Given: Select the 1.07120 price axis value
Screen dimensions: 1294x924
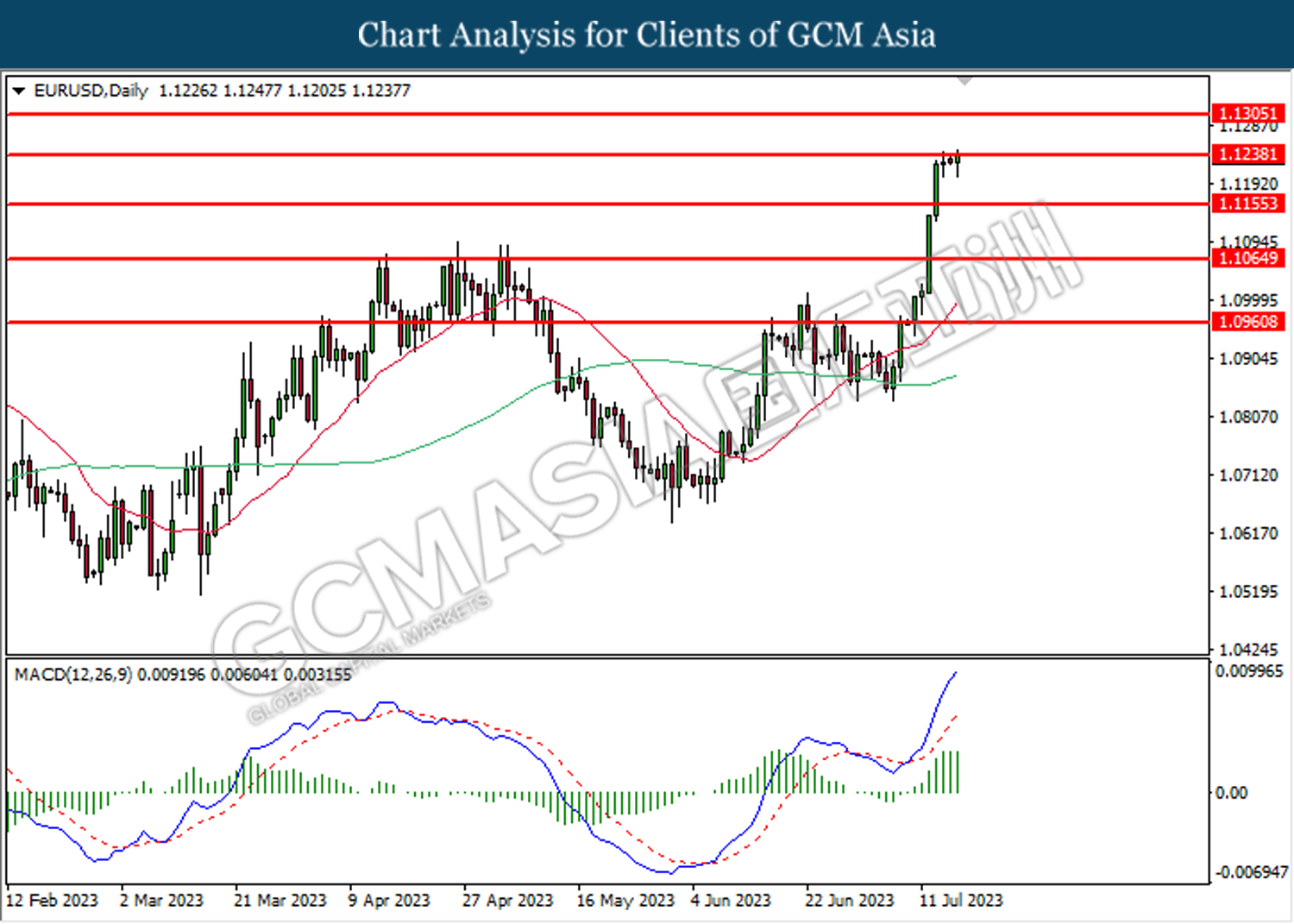Looking at the screenshot, I should point(1248,475).
